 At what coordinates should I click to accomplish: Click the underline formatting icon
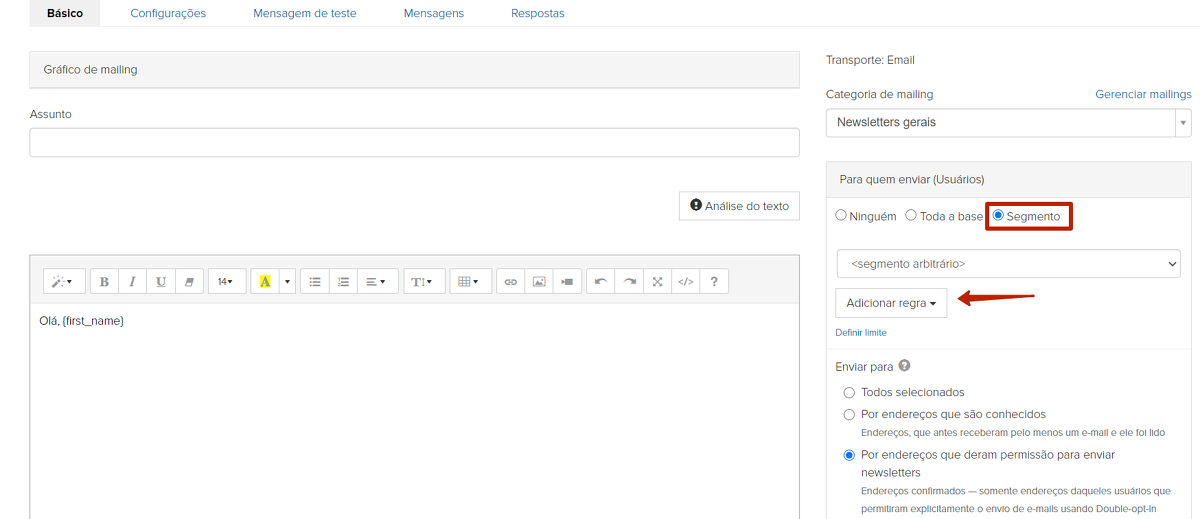tap(160, 282)
